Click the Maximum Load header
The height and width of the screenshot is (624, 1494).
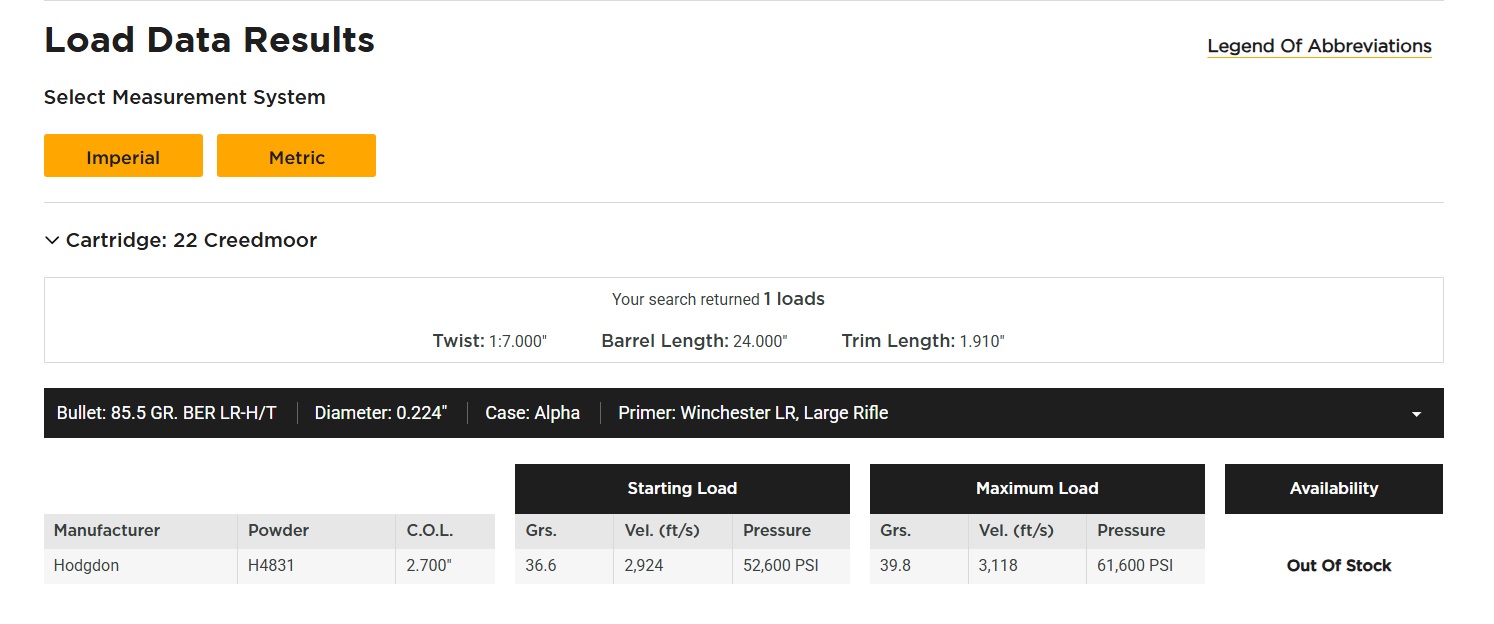point(1037,489)
